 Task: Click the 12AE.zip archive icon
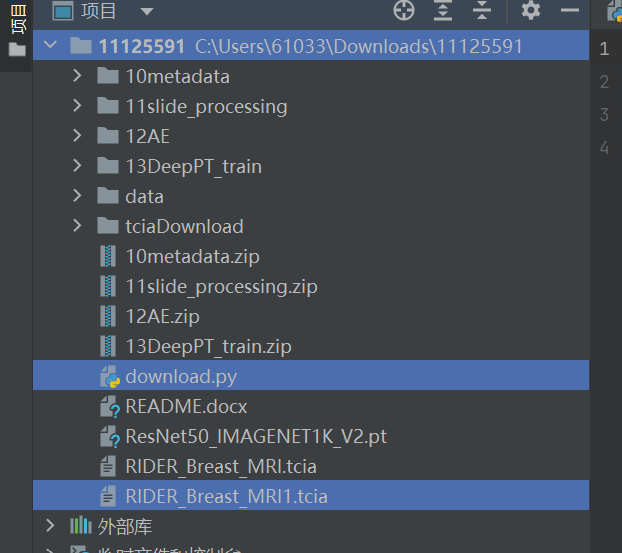click(108, 316)
